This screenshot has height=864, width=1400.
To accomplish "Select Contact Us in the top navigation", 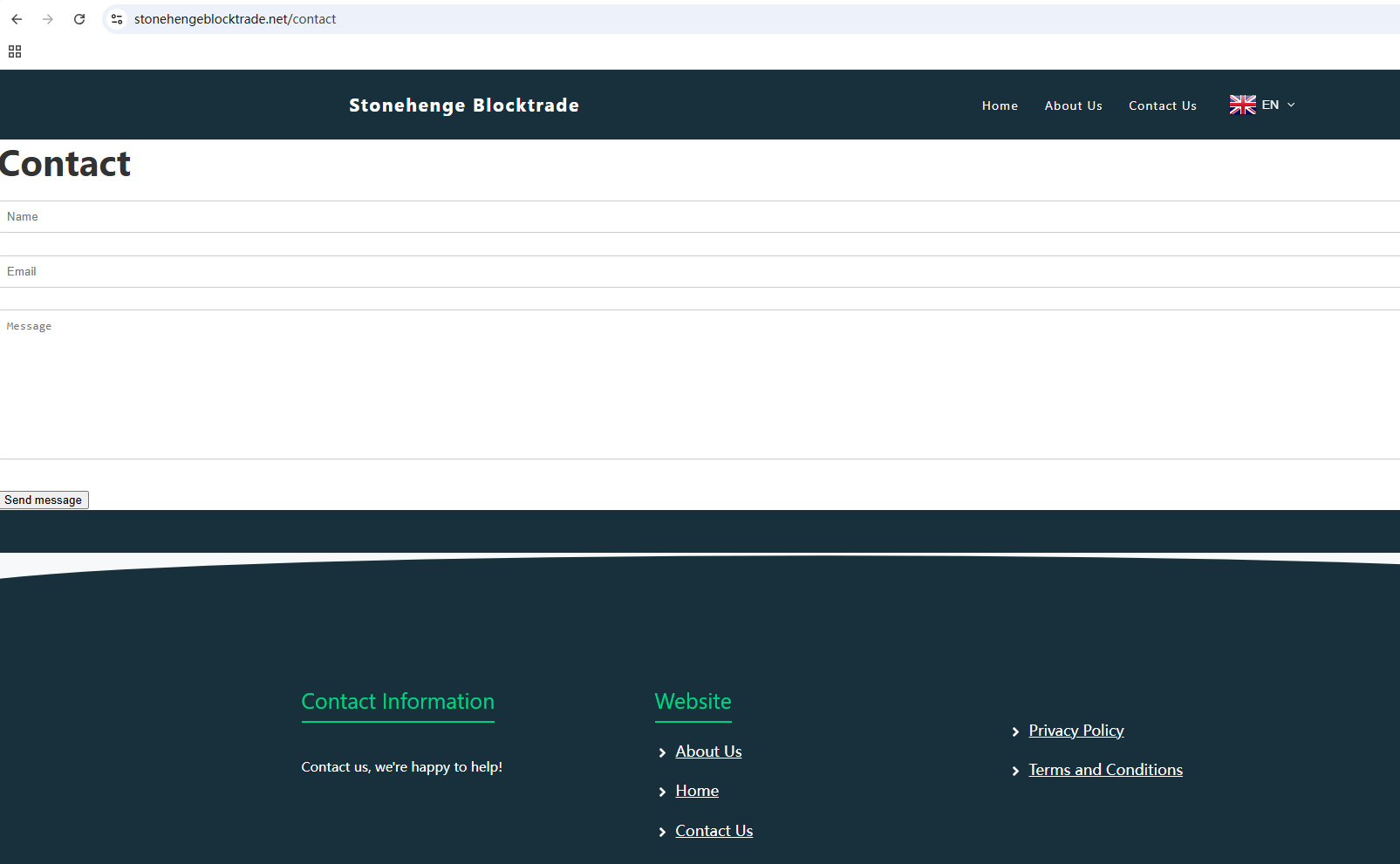I will 1162,105.
